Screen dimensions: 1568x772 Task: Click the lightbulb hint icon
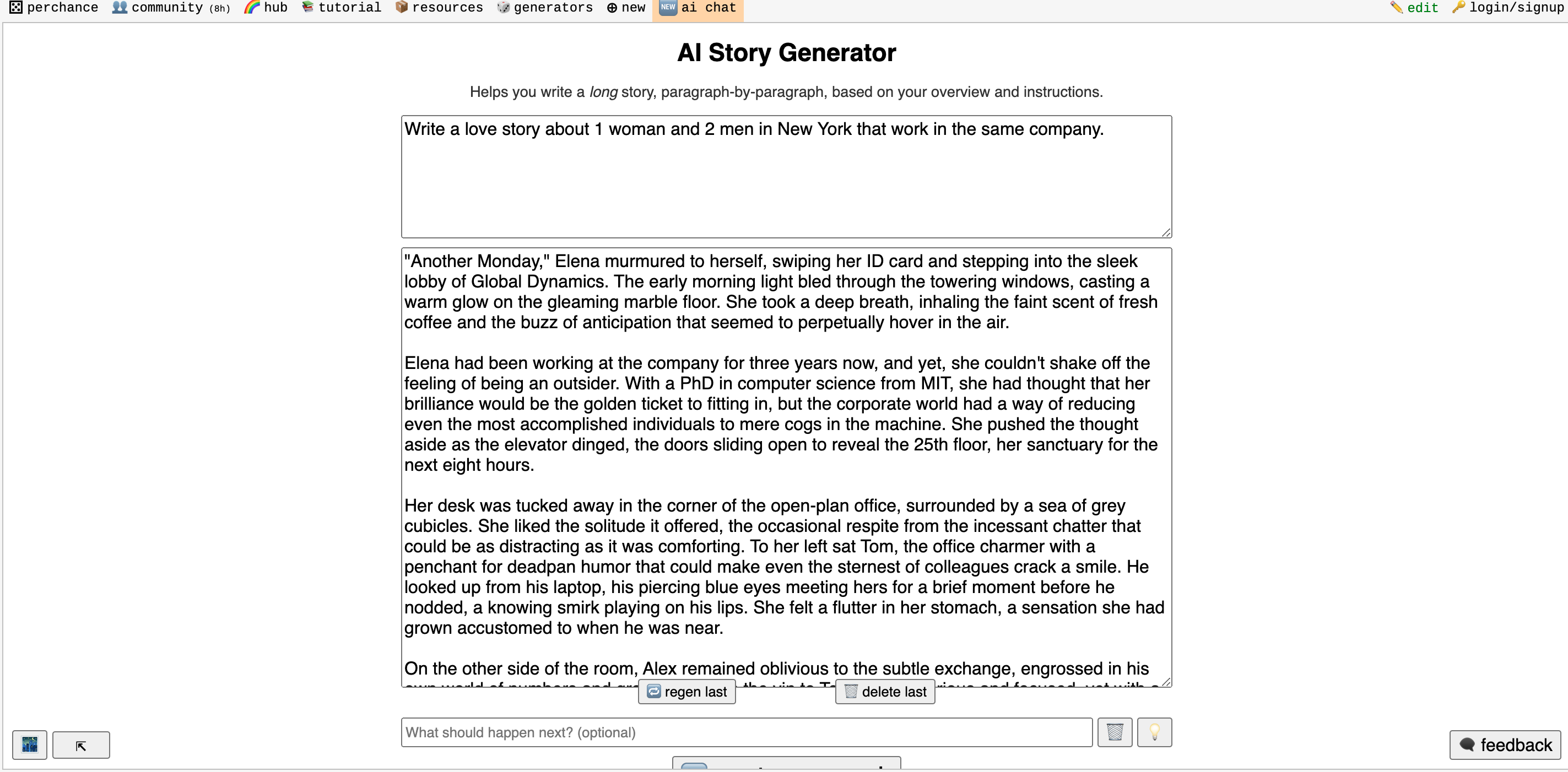pyautogui.click(x=1153, y=732)
